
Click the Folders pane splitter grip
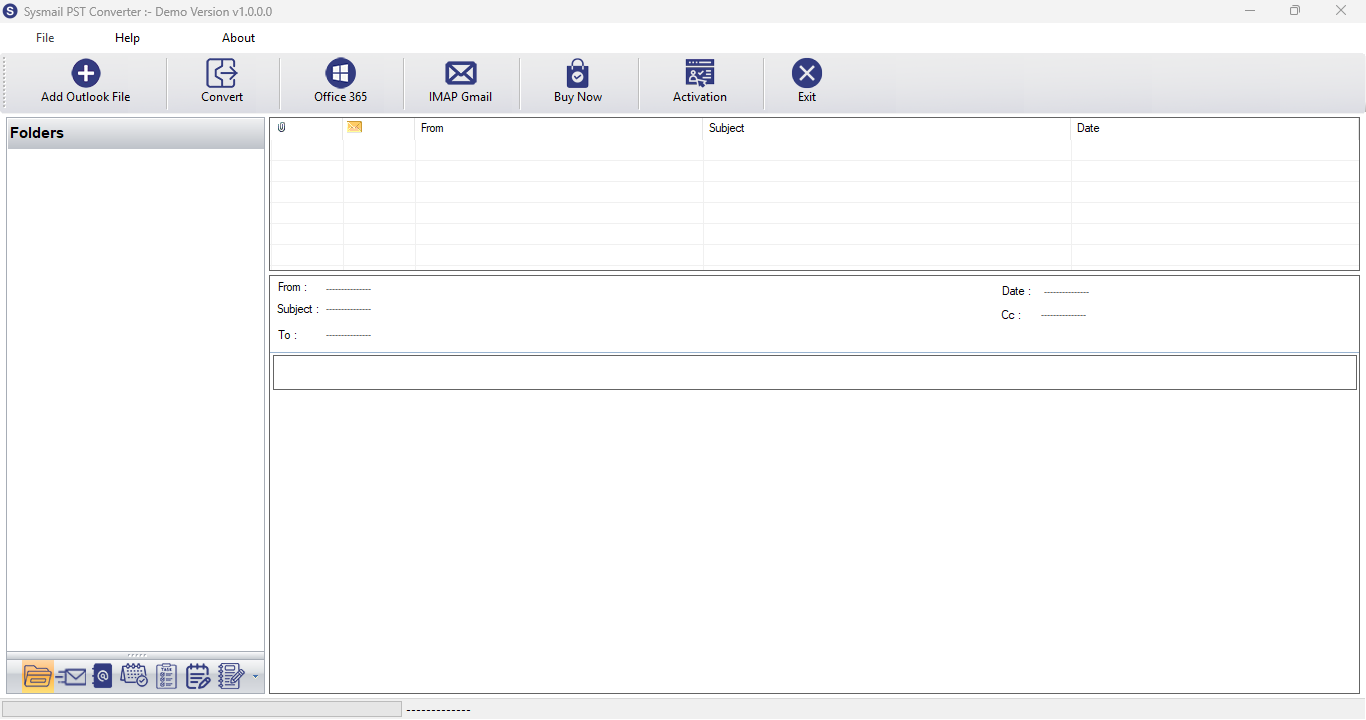pos(136,656)
